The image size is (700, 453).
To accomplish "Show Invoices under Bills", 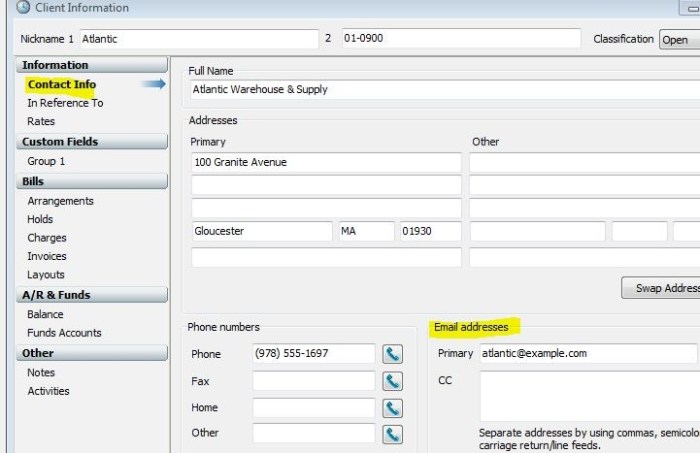I will 47,256.
